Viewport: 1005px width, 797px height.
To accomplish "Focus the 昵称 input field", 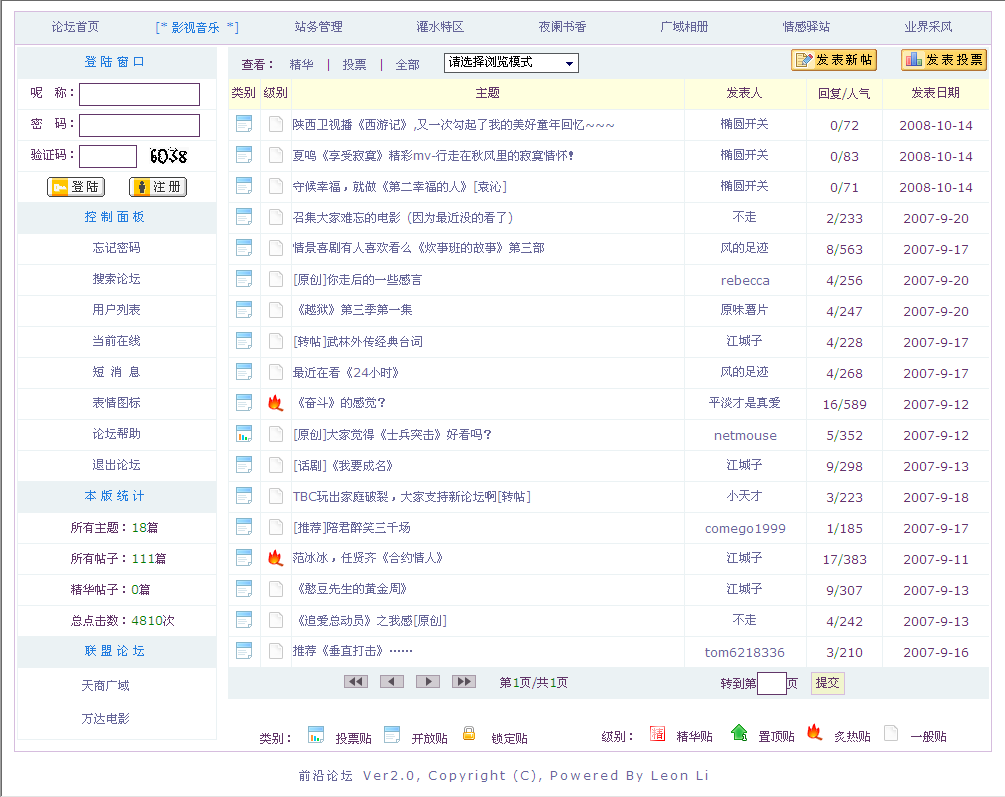I will pyautogui.click(x=139, y=94).
